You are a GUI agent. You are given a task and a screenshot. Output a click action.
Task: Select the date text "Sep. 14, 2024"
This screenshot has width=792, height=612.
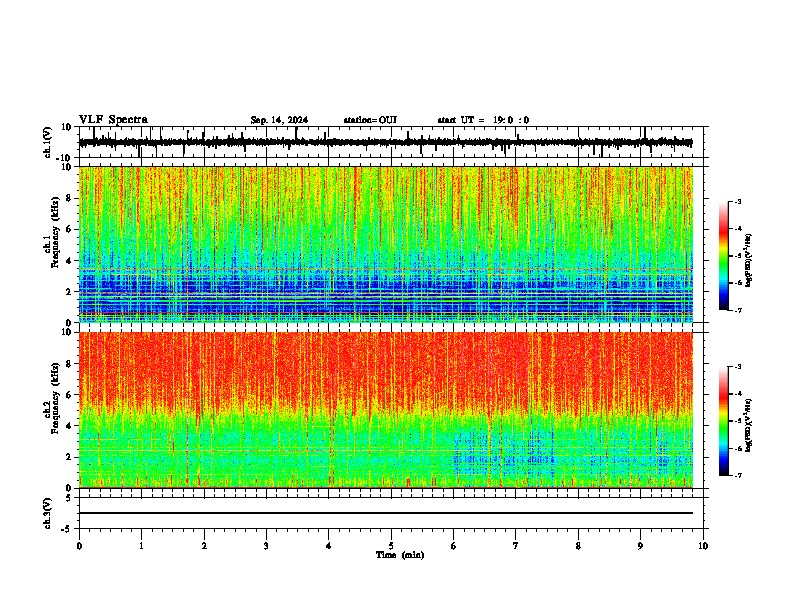coord(279,120)
